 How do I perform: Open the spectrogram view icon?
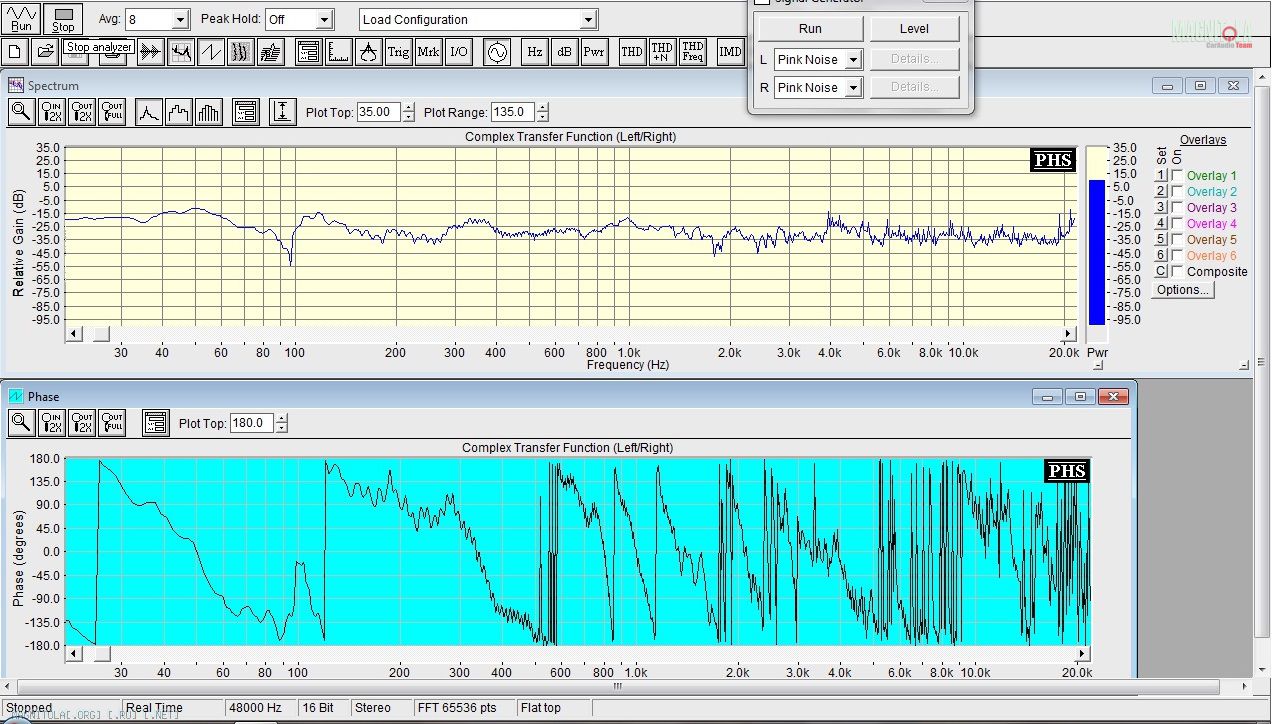pyautogui.click(x=240, y=52)
